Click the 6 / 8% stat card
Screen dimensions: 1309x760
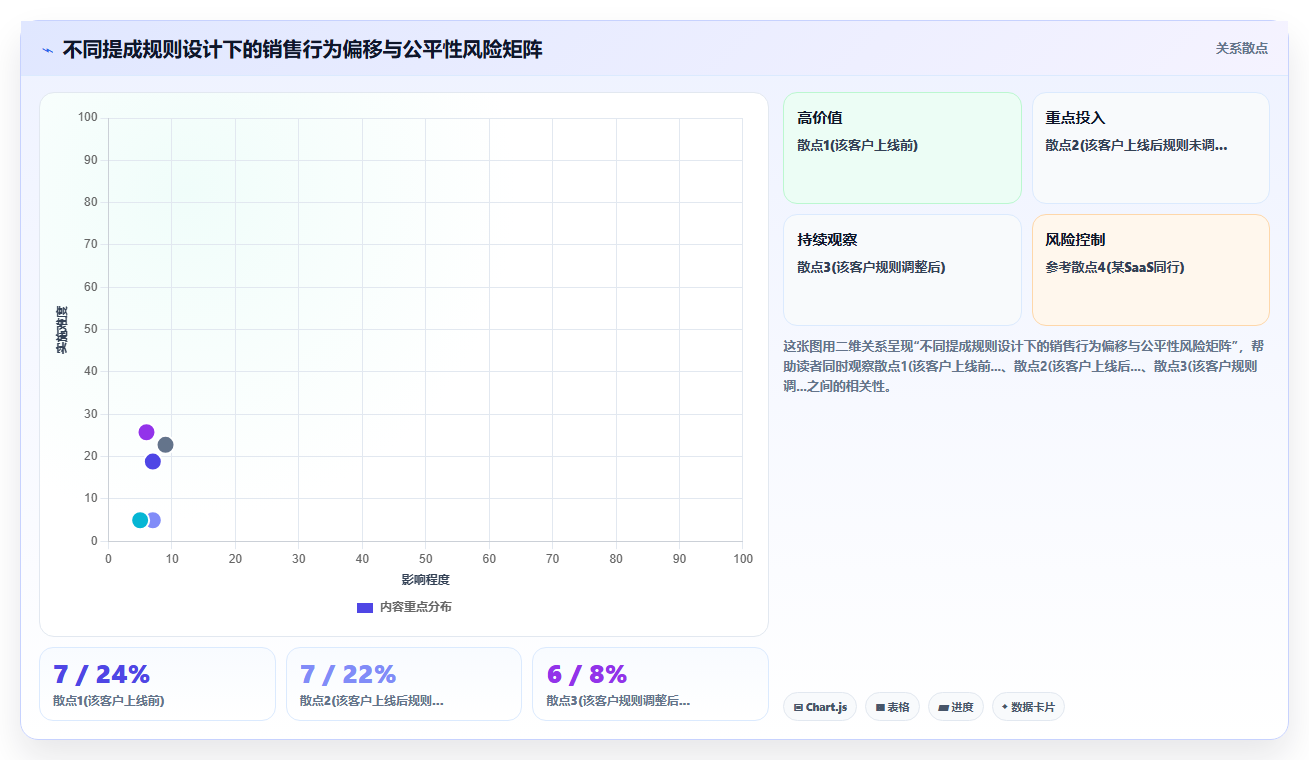coord(650,684)
